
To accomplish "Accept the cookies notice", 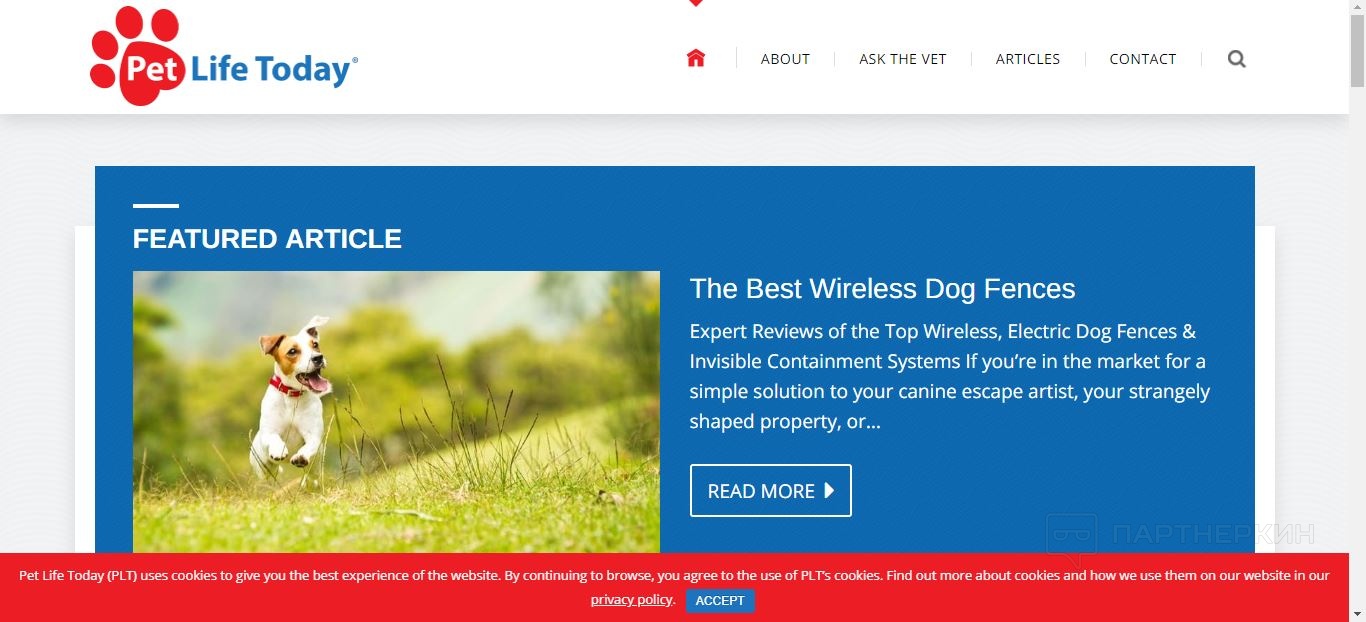I will point(720,600).
